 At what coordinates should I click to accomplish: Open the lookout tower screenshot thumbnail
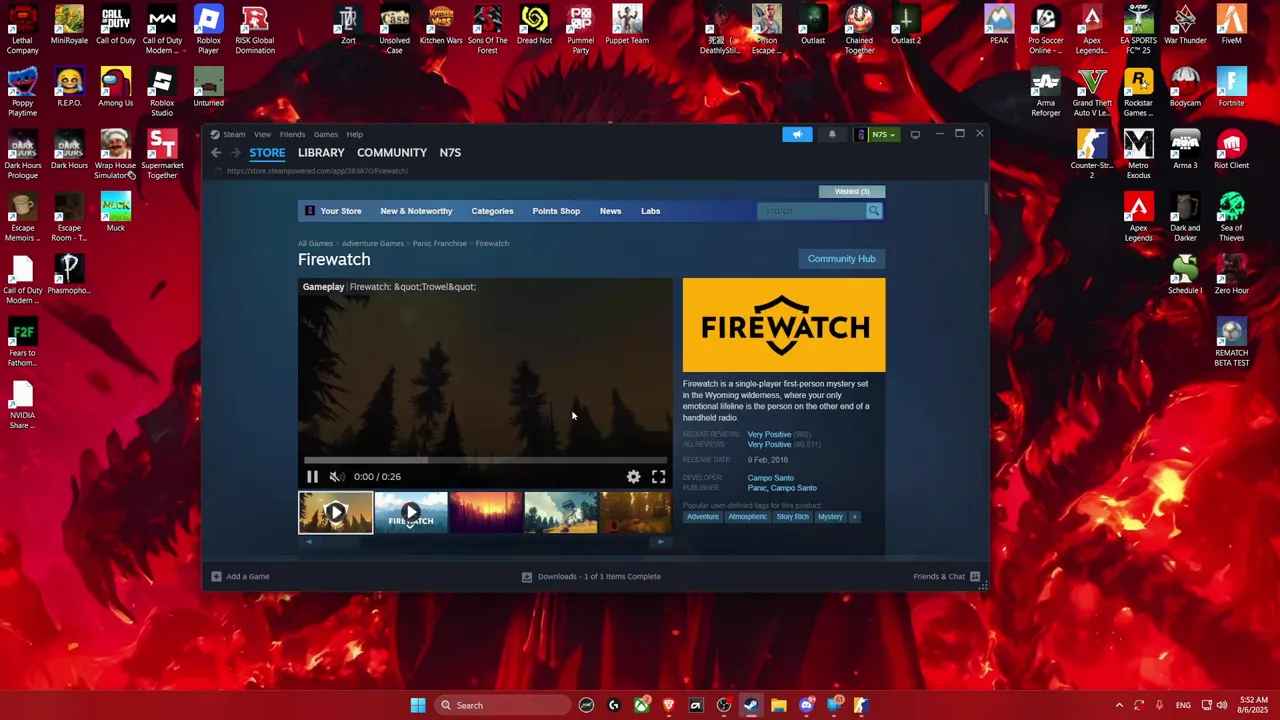[561, 512]
